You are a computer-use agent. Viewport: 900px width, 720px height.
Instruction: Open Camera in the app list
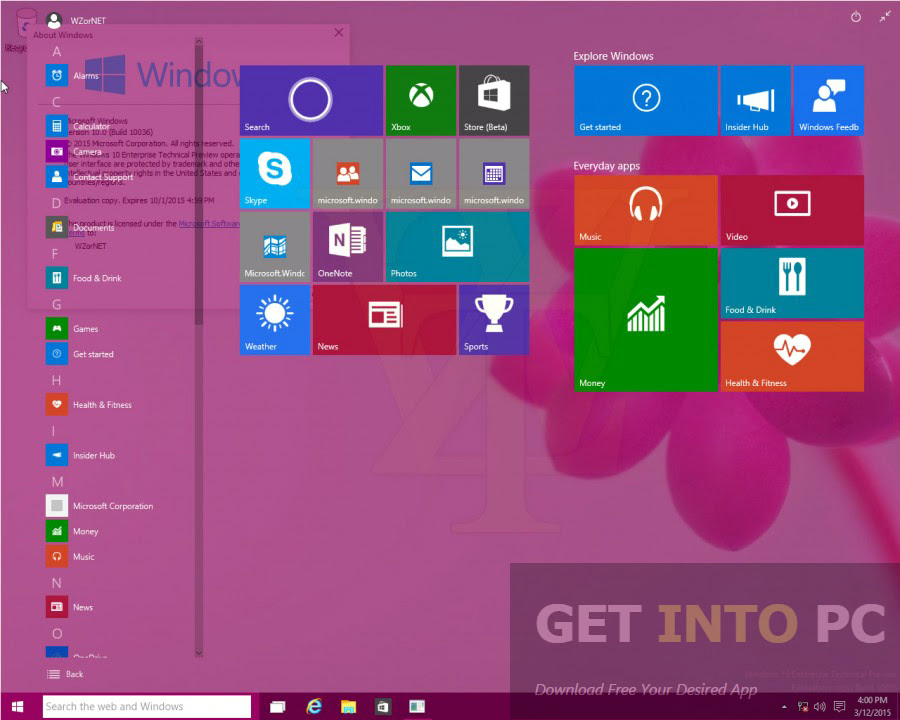73,152
